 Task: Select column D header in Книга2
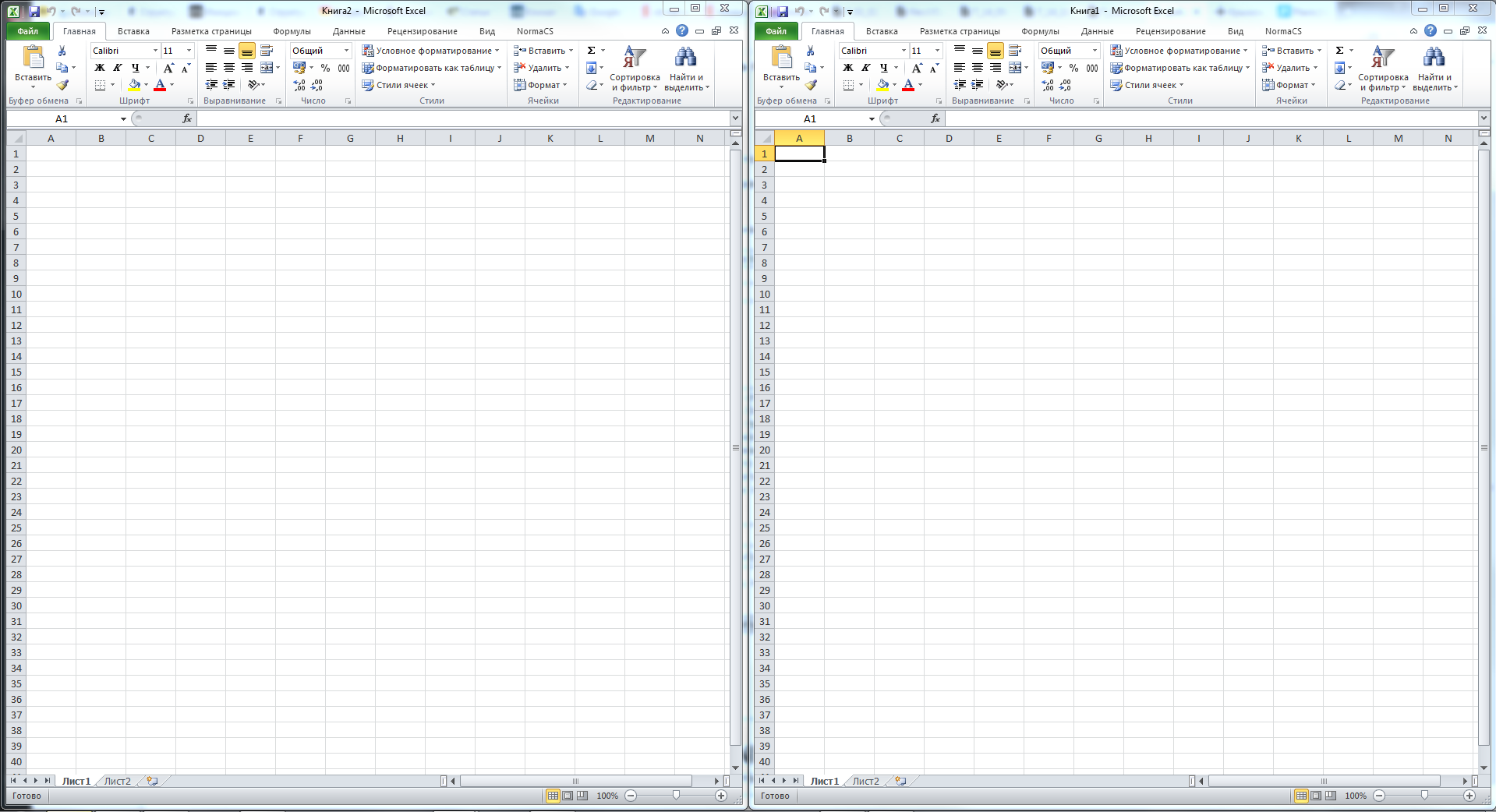tap(200, 138)
